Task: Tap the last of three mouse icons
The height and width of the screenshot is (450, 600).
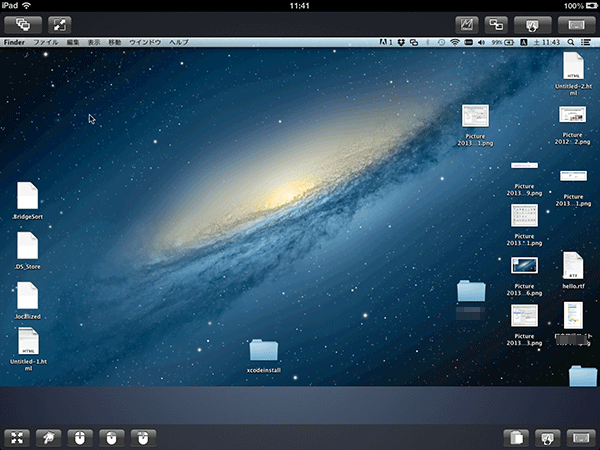Action: pyautogui.click(x=143, y=437)
